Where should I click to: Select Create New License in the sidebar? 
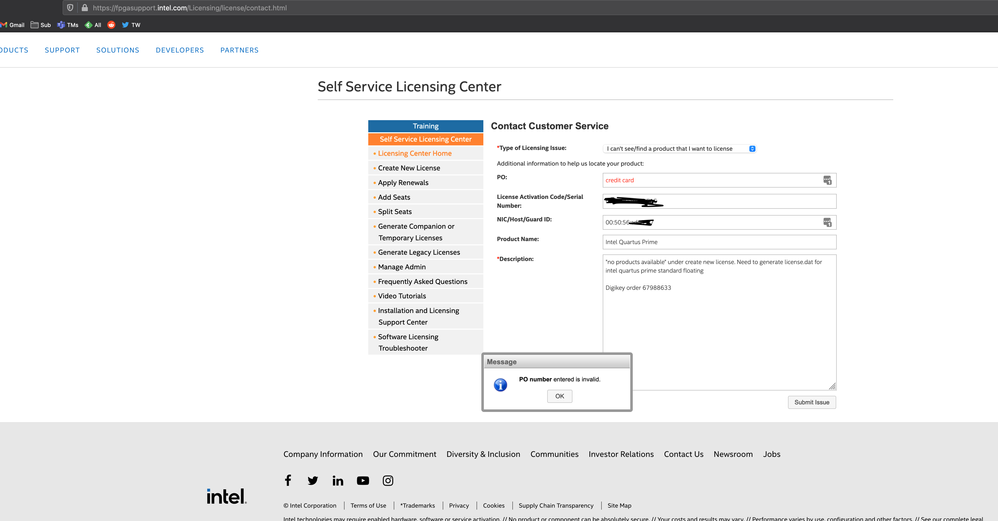[409, 168]
